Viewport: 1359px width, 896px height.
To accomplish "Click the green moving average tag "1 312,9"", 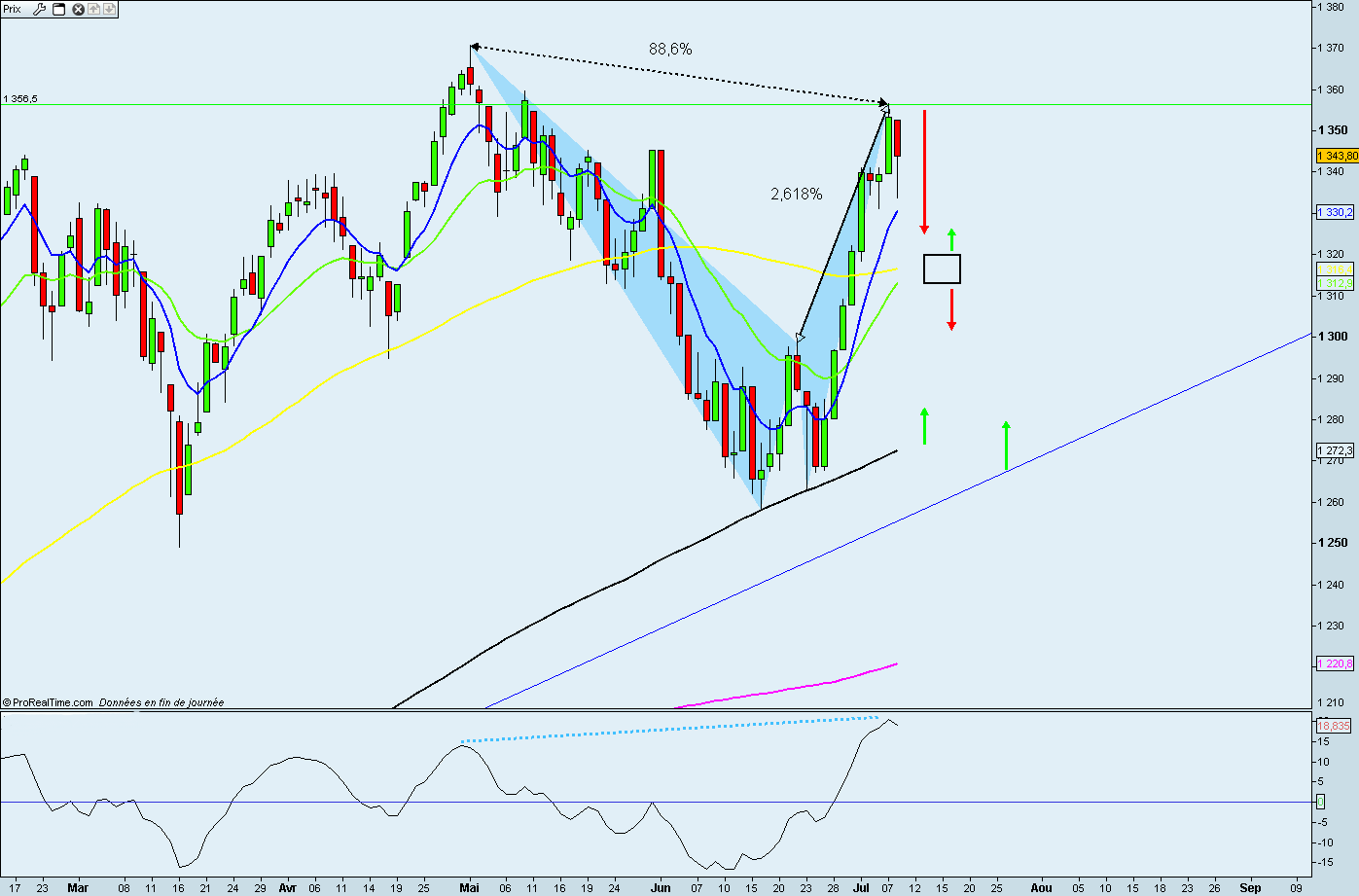I will pos(1335,283).
